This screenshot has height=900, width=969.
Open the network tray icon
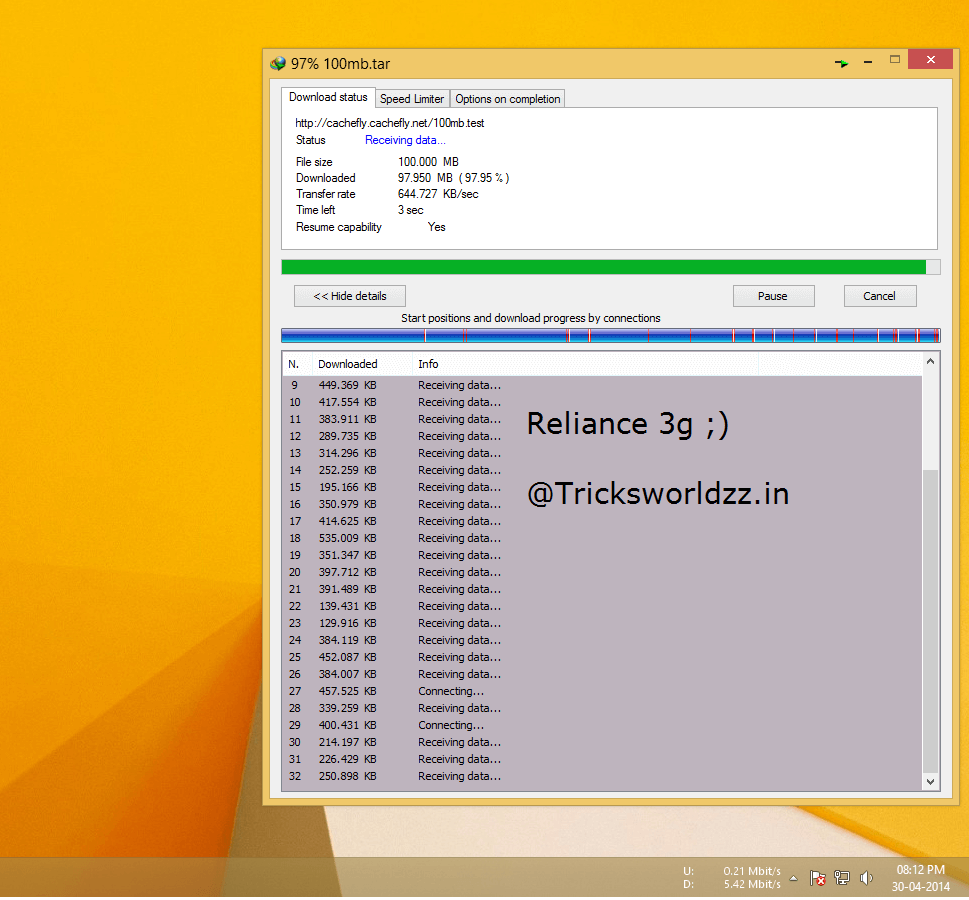[842, 878]
